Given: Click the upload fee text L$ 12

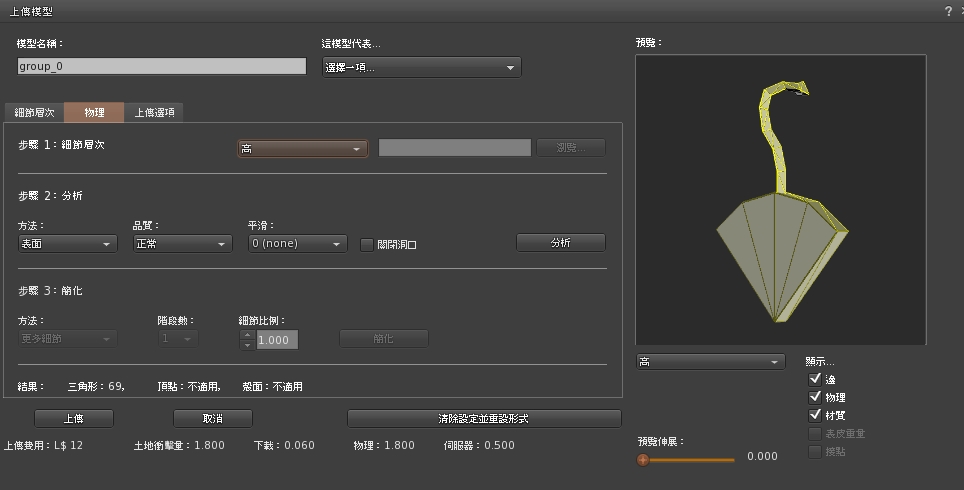Looking at the screenshot, I should (68, 445).
